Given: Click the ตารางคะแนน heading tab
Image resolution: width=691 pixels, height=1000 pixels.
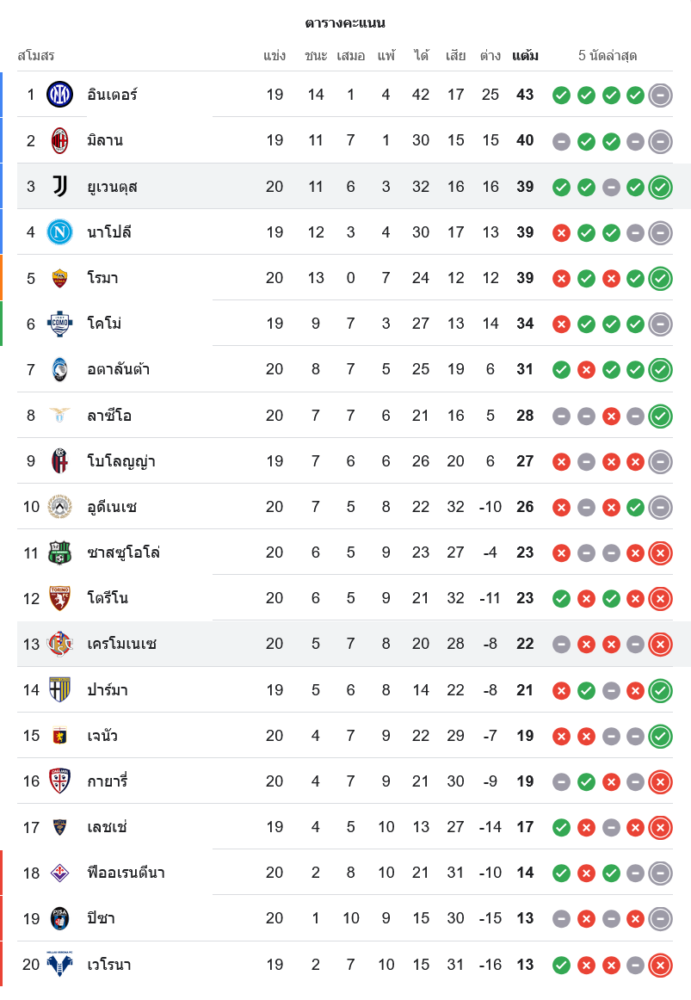Looking at the screenshot, I should click(345, 23).
